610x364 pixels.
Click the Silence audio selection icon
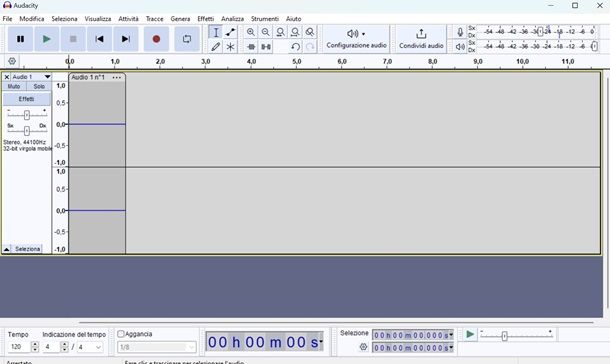[x=266, y=47]
